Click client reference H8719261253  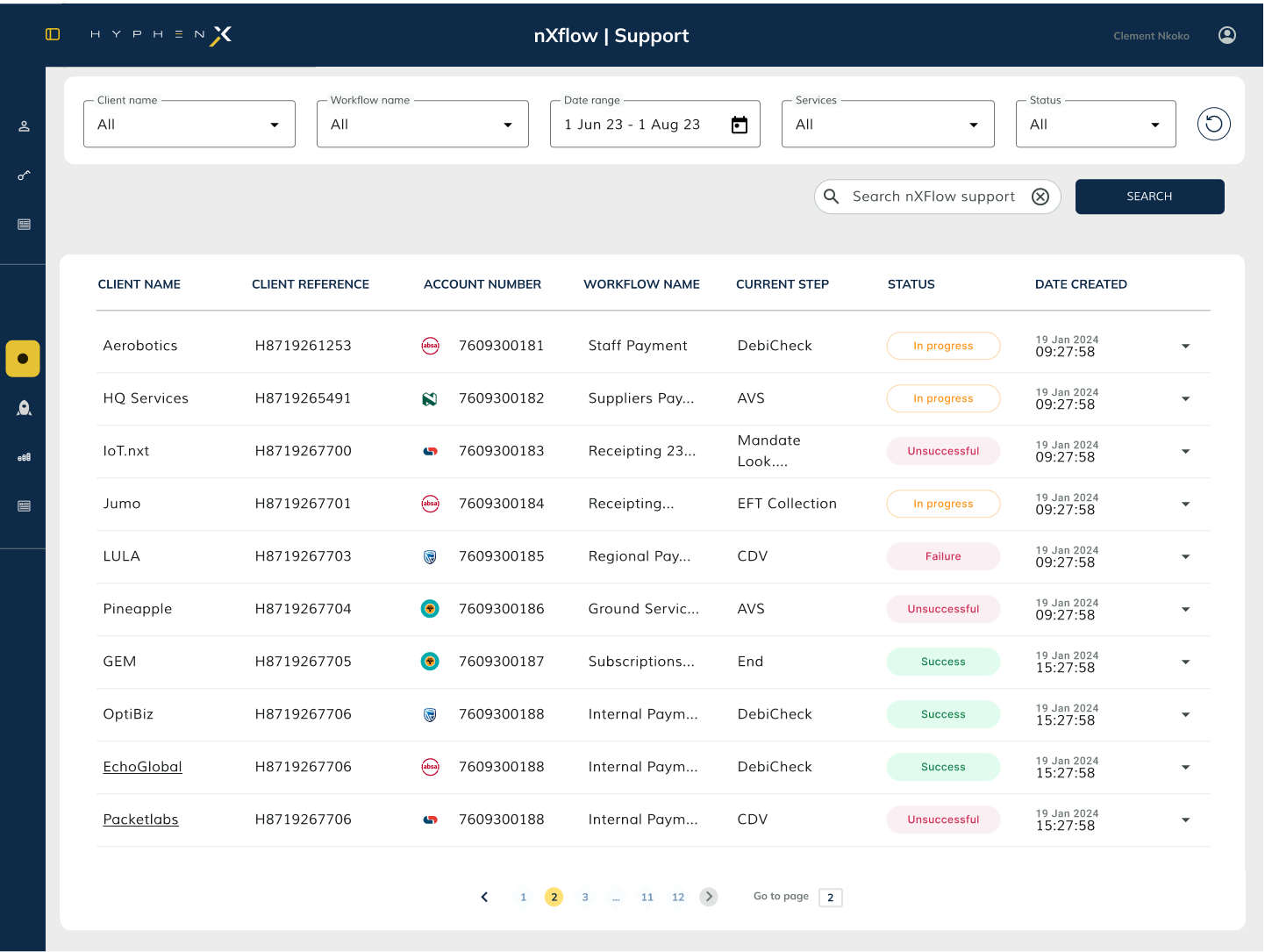pyautogui.click(x=303, y=346)
